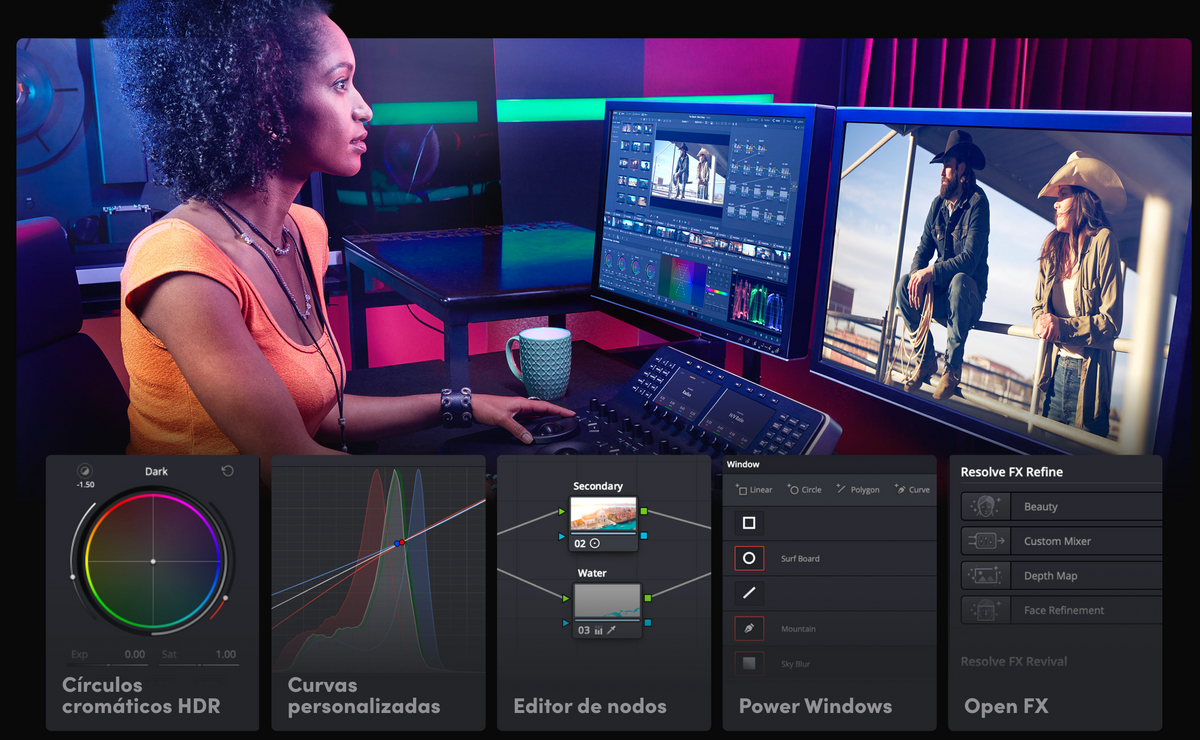Add a Curve power window
The width and height of the screenshot is (1200, 740).
(x=912, y=490)
